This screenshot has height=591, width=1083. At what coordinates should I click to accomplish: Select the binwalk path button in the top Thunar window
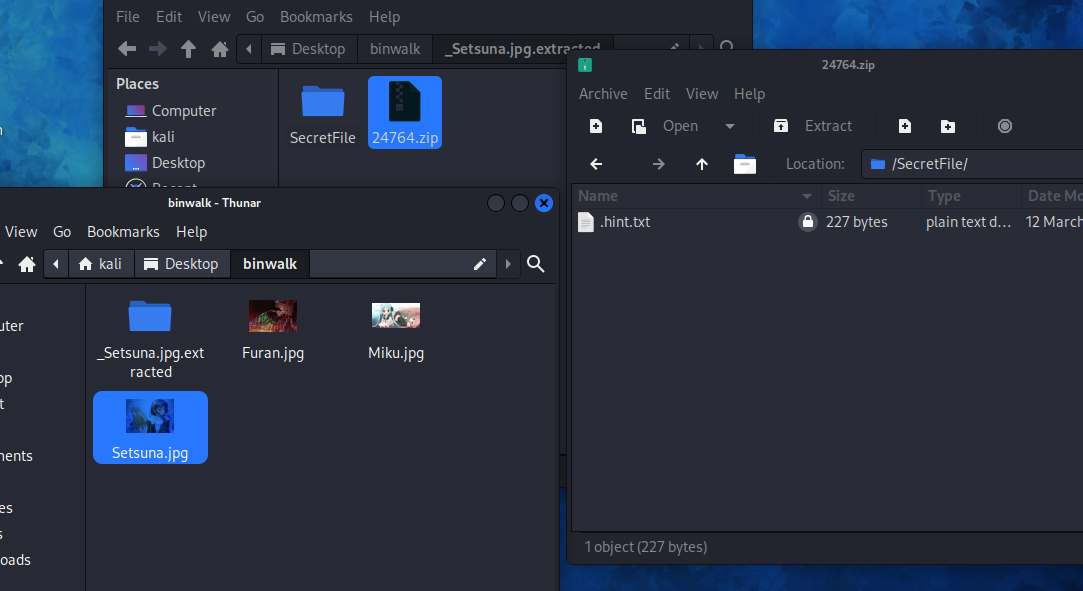(394, 49)
